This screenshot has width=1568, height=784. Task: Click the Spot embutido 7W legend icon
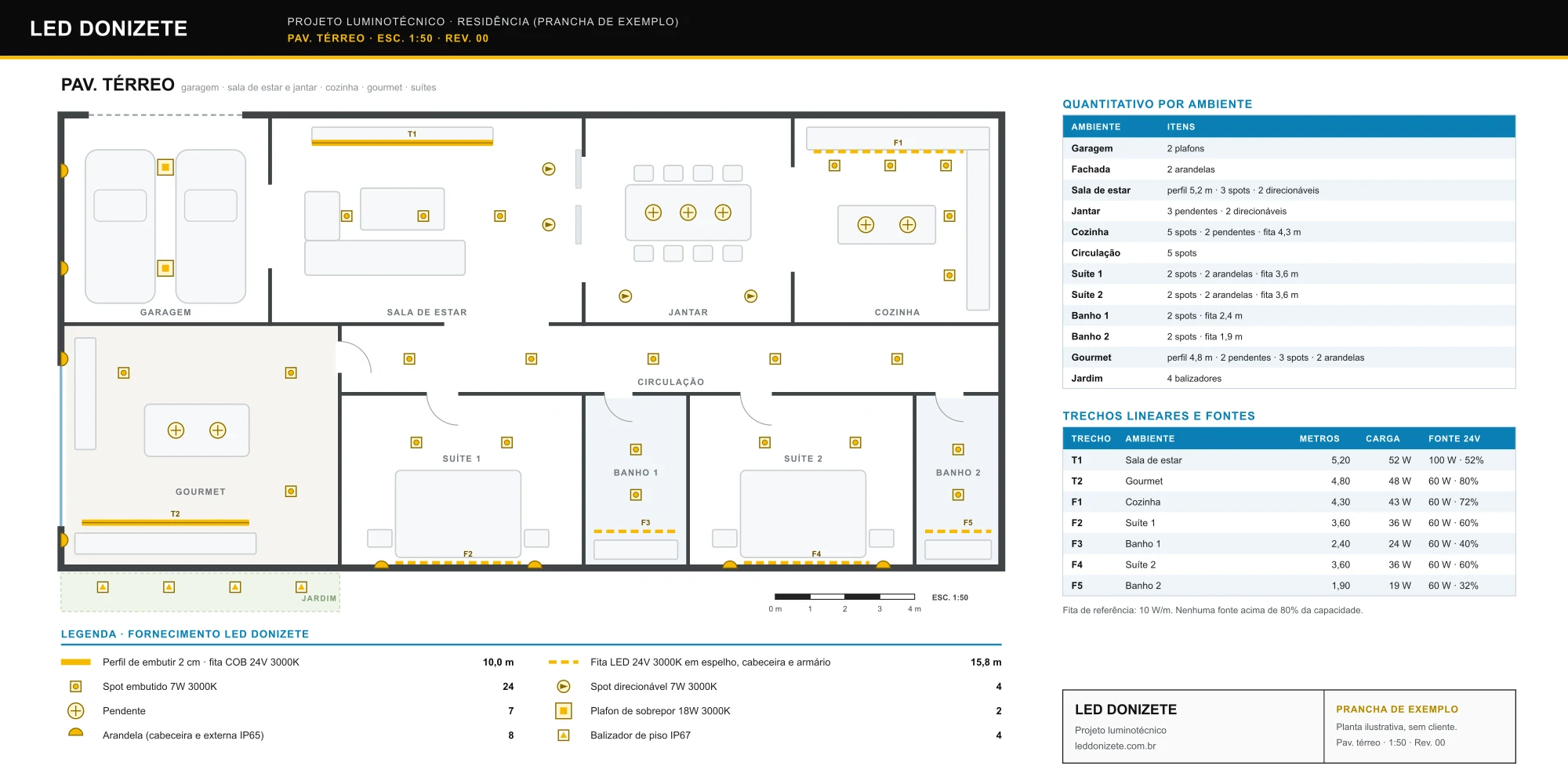click(76, 687)
